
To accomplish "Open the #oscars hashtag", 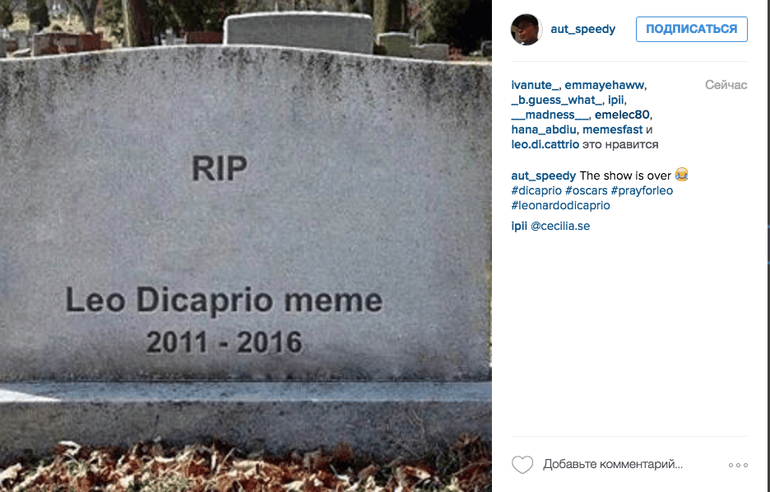I will tap(586, 191).
